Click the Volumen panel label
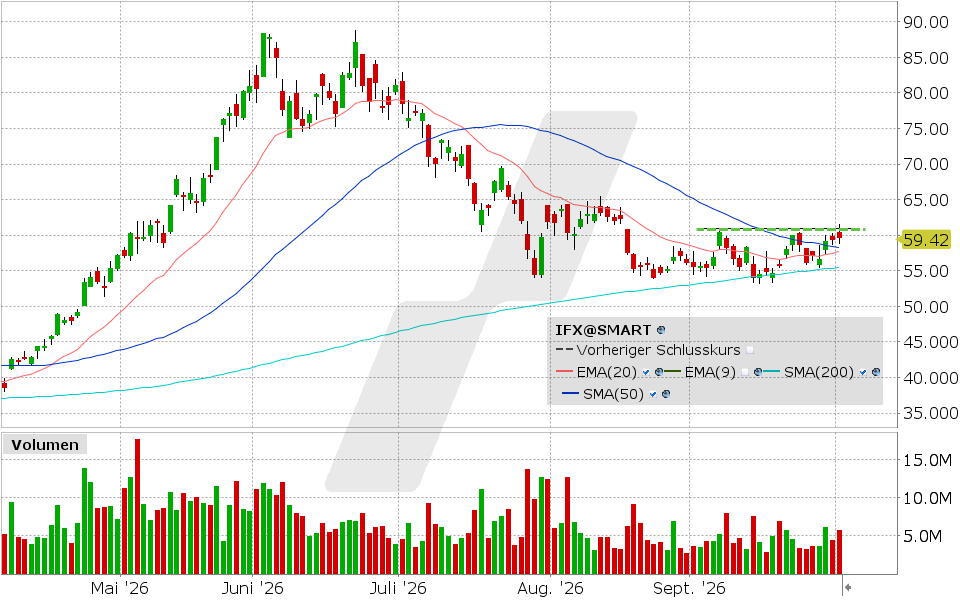 point(45,444)
